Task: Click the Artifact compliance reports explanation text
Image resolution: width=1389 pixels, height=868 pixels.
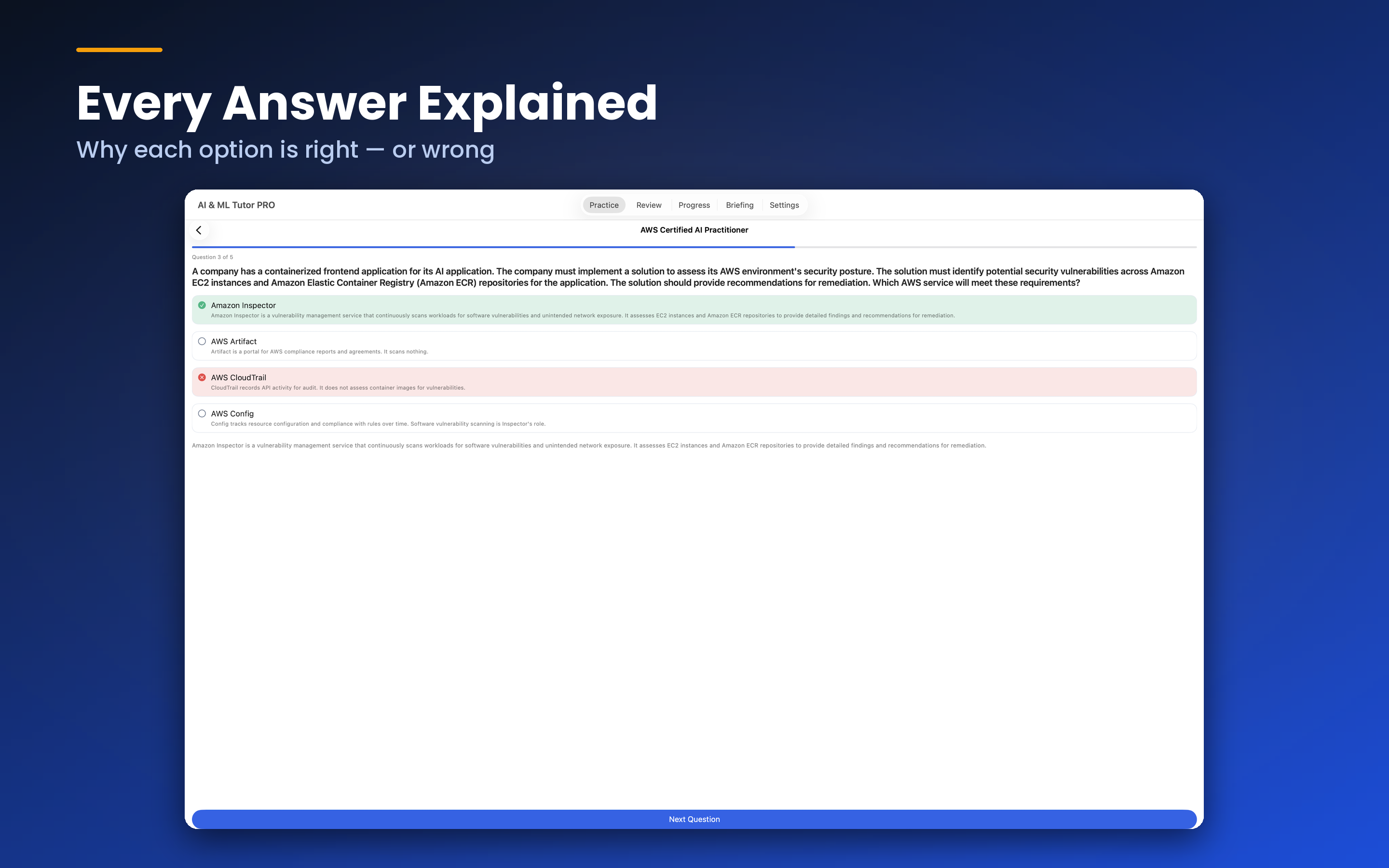Action: [320, 352]
